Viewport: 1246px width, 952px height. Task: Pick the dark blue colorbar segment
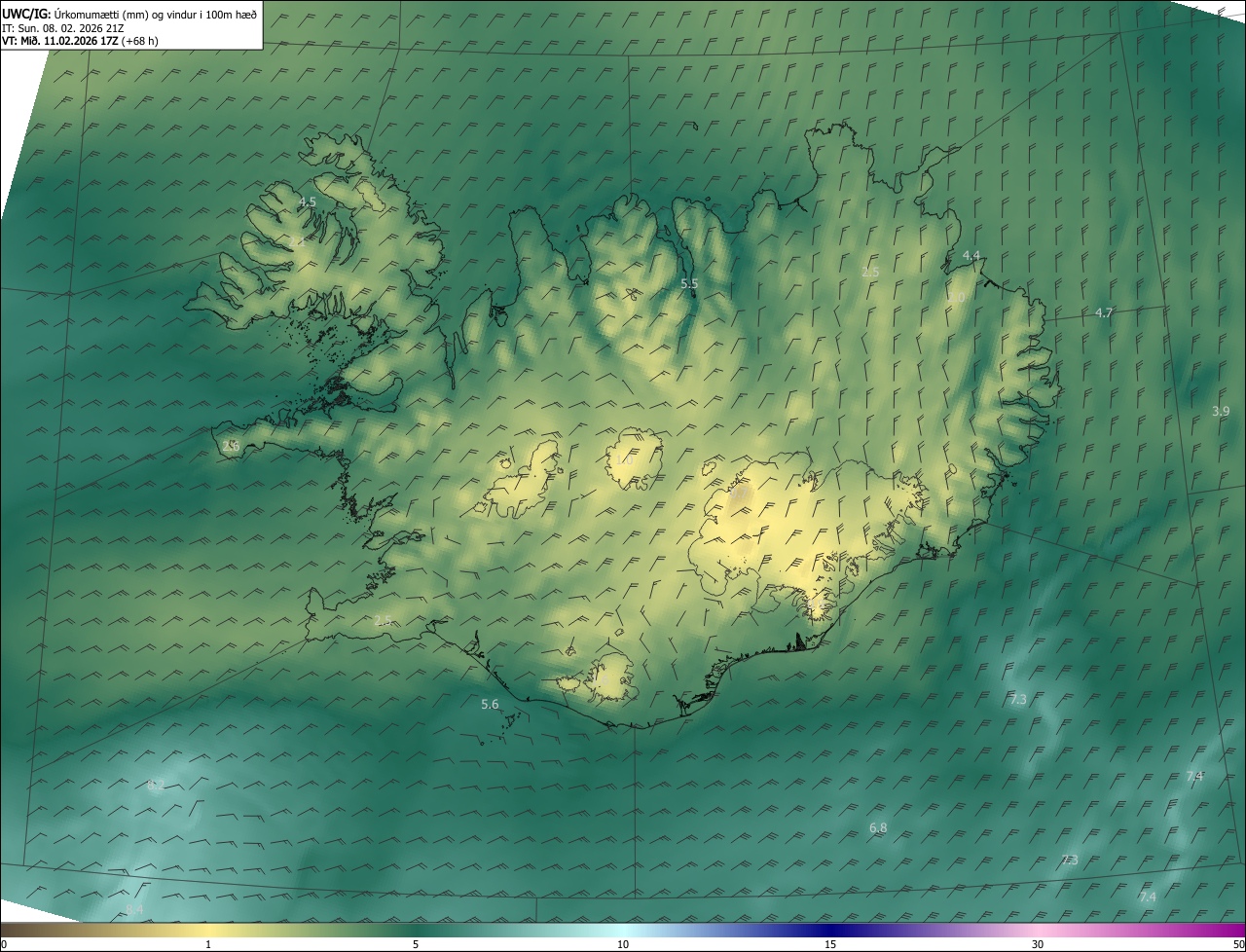pyautogui.click(x=830, y=930)
